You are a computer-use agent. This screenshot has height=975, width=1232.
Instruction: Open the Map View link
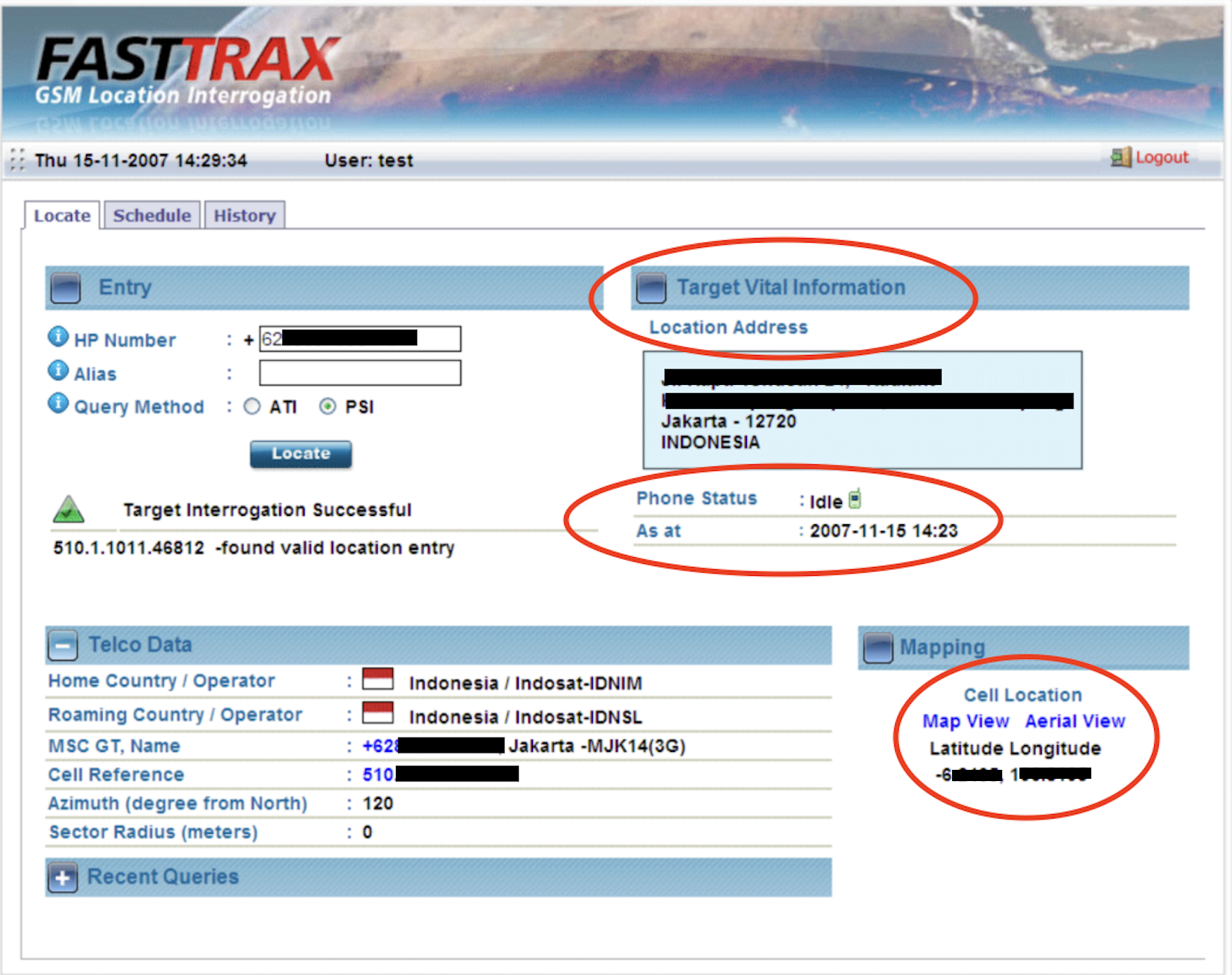966,721
